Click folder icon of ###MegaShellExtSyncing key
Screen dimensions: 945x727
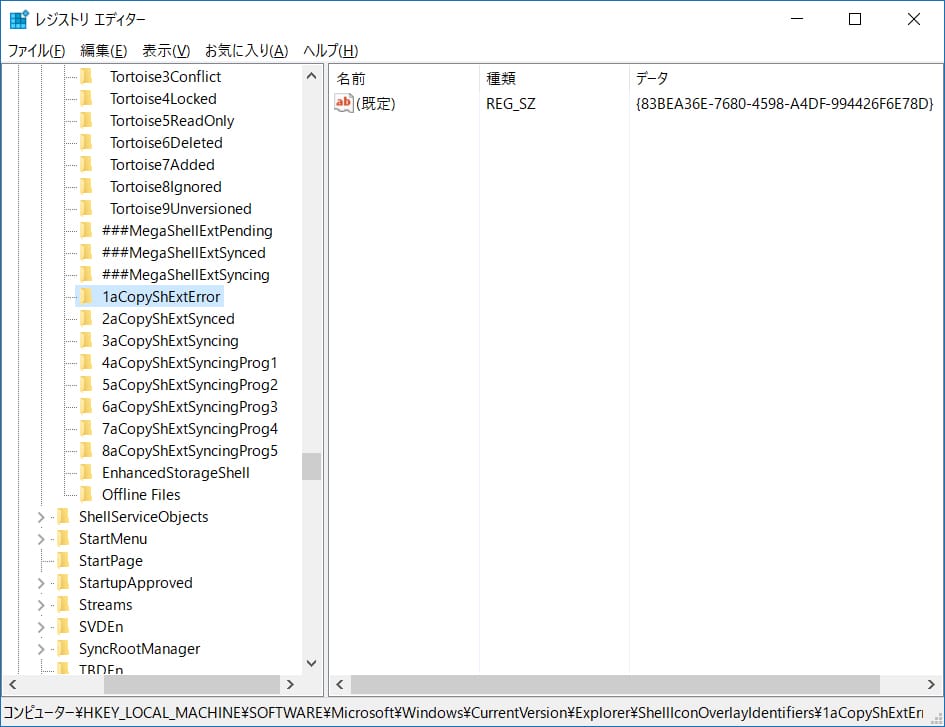tap(87, 274)
